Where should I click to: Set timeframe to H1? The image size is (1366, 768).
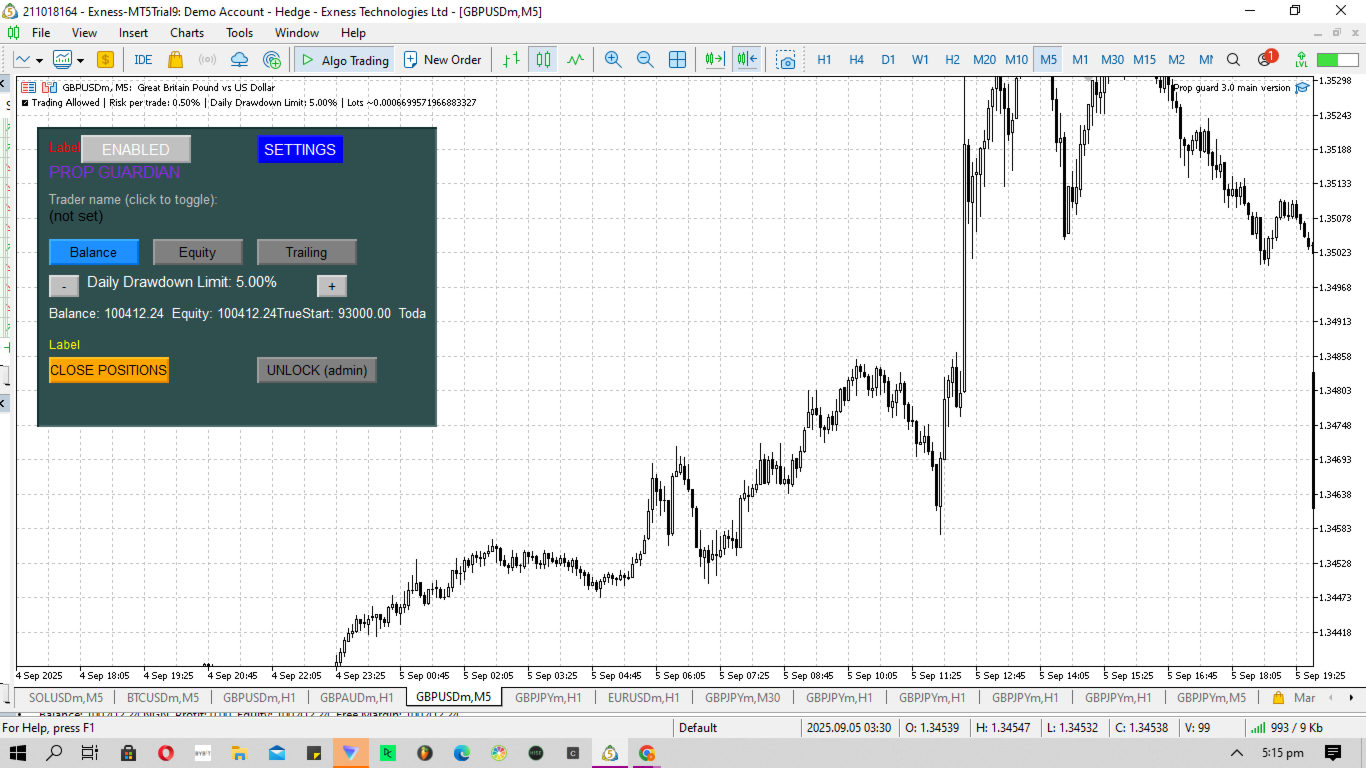point(824,60)
